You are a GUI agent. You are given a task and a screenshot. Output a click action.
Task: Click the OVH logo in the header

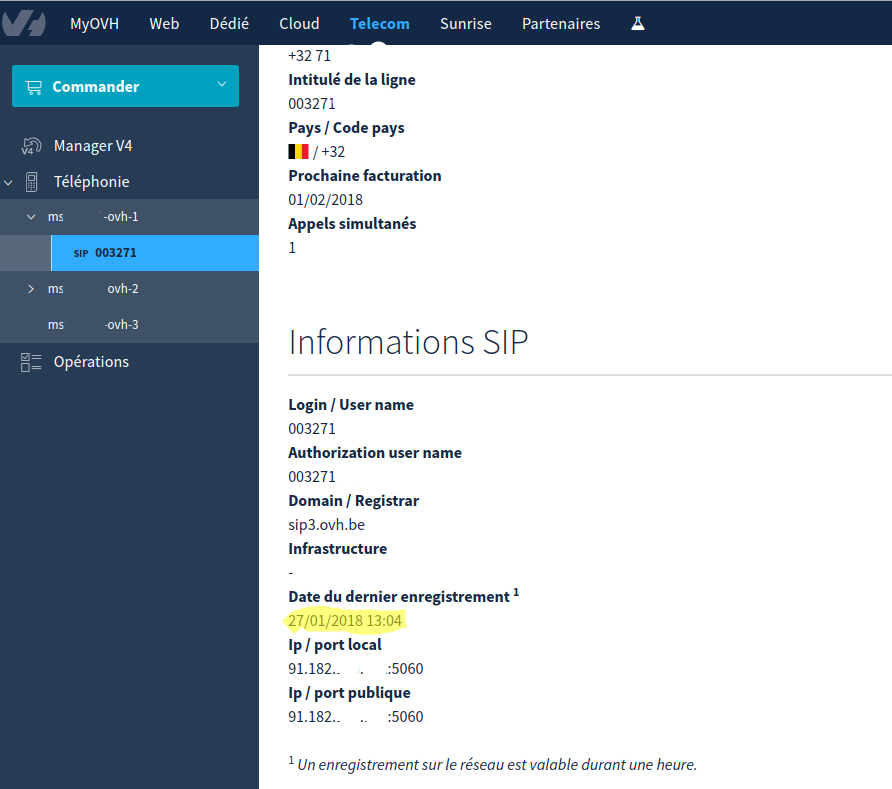point(24,23)
